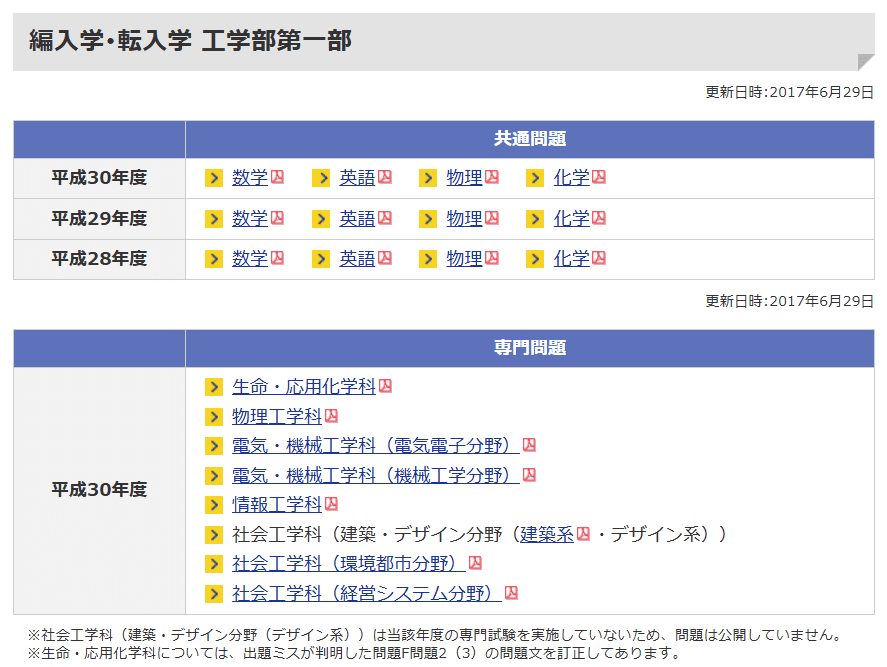The image size is (887, 667).
Task: Click 平成29年度 row label
Action: [100, 219]
